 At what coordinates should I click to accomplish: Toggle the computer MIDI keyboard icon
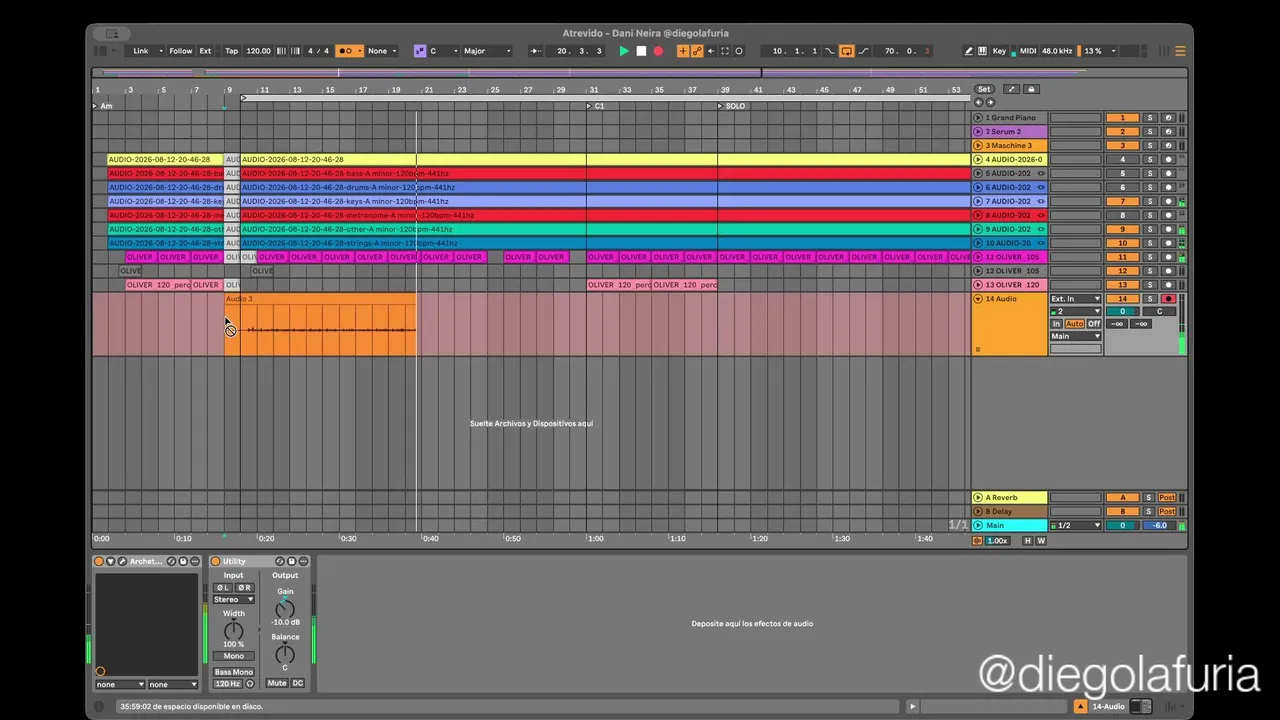(x=982, y=51)
